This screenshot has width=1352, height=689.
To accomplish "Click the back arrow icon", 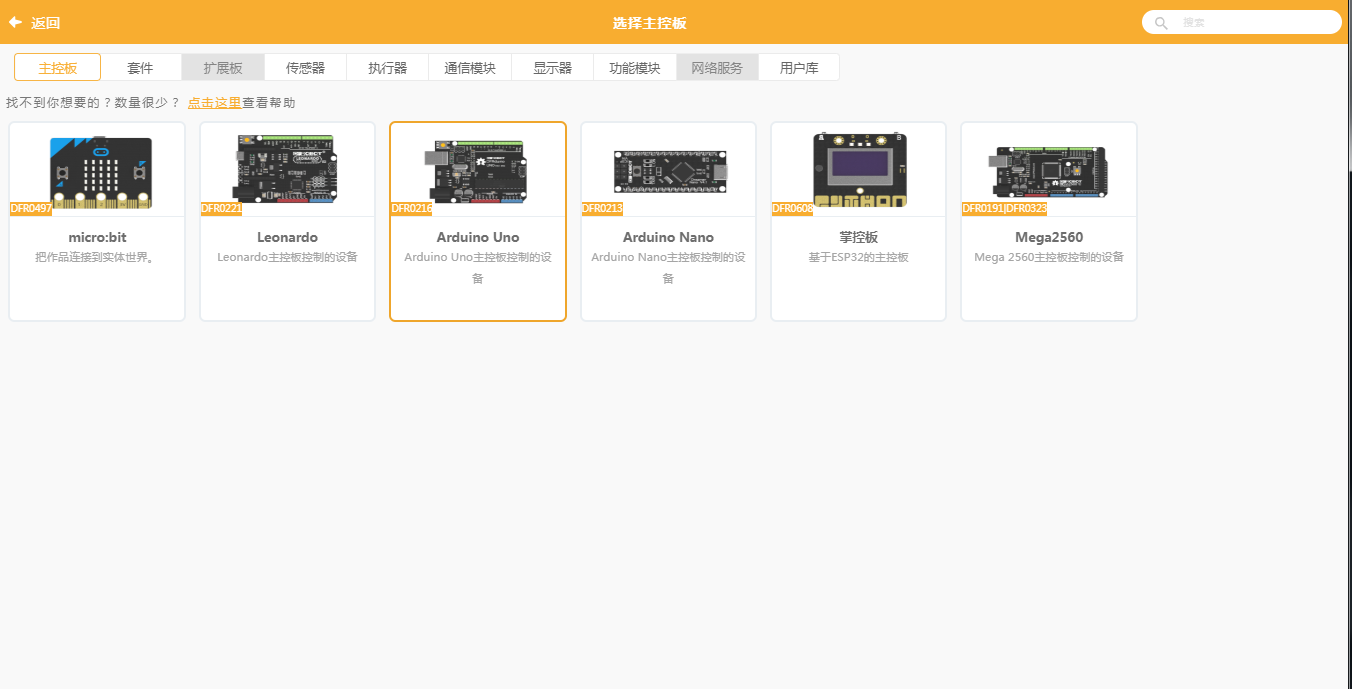I will tap(15, 22).
